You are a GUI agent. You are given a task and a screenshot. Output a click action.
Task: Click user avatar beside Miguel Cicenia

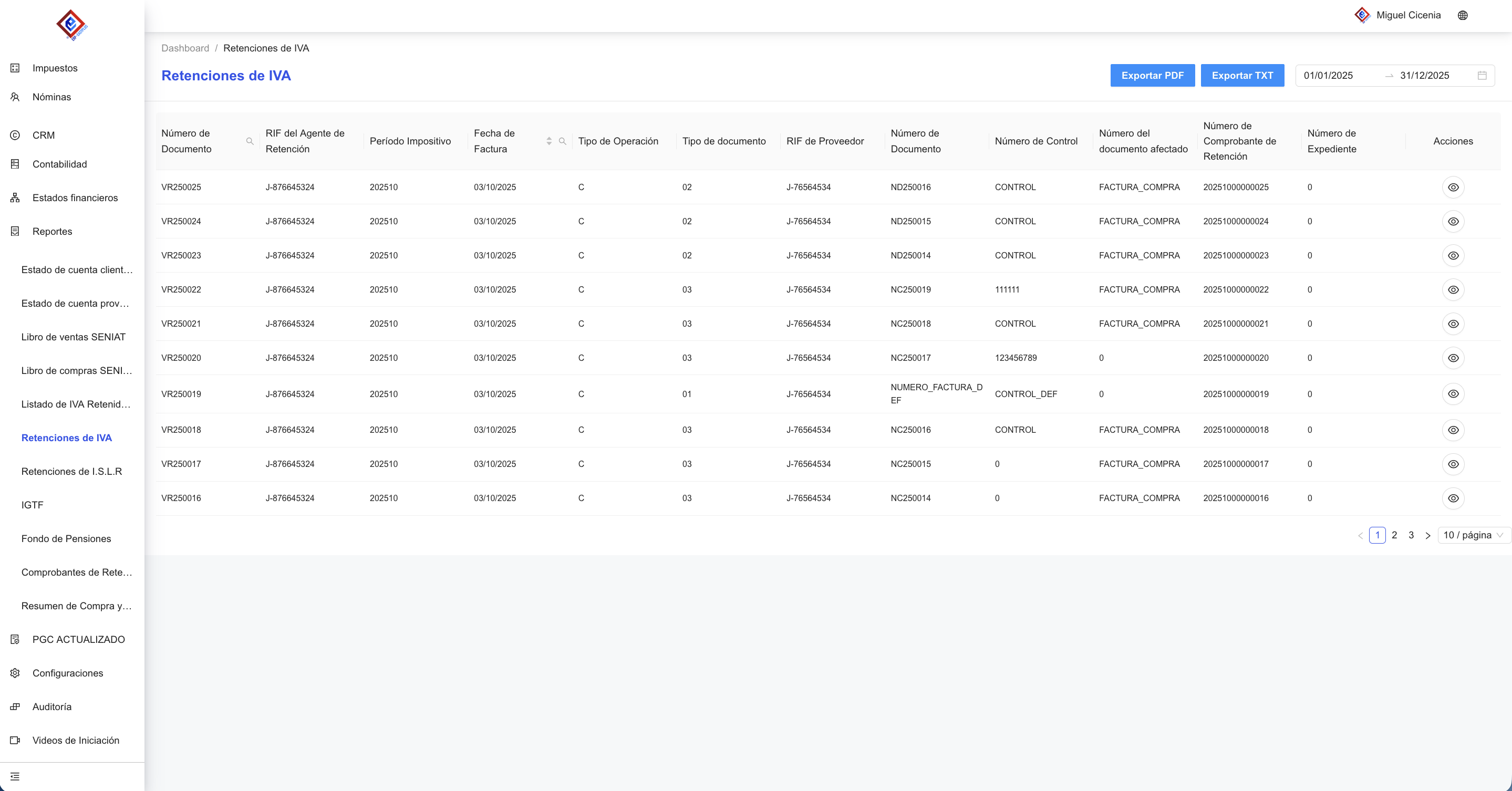1362,15
